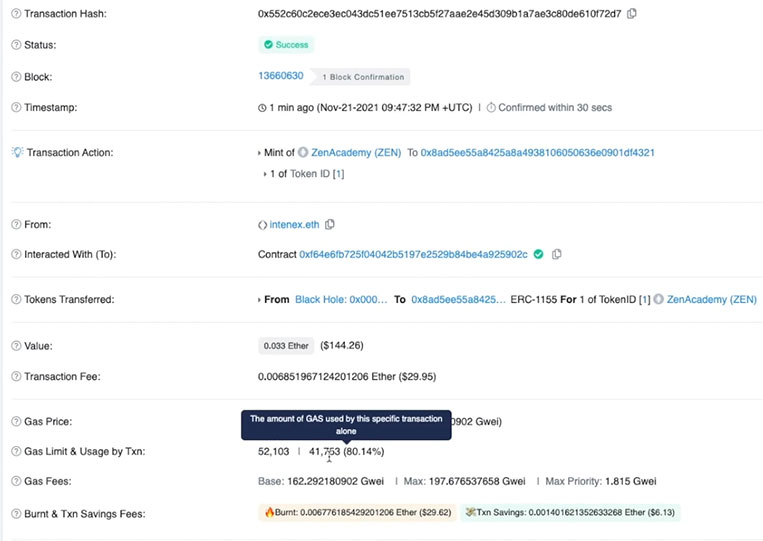Click the contract code icon before intenex.eth

tap(262, 225)
